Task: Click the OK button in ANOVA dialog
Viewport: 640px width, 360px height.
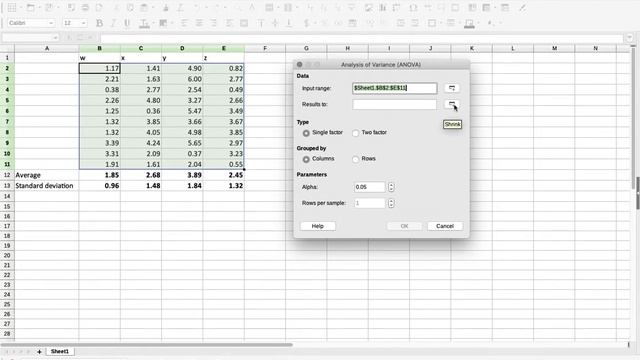Action: click(x=404, y=226)
